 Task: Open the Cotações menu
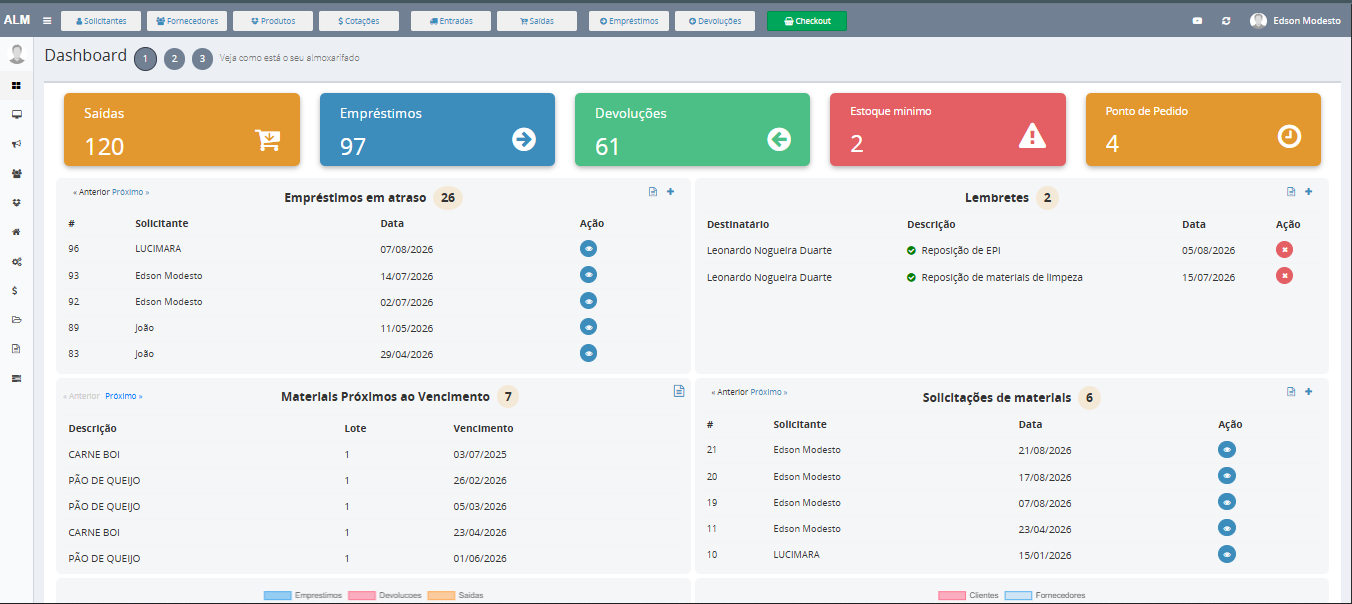tap(359, 21)
